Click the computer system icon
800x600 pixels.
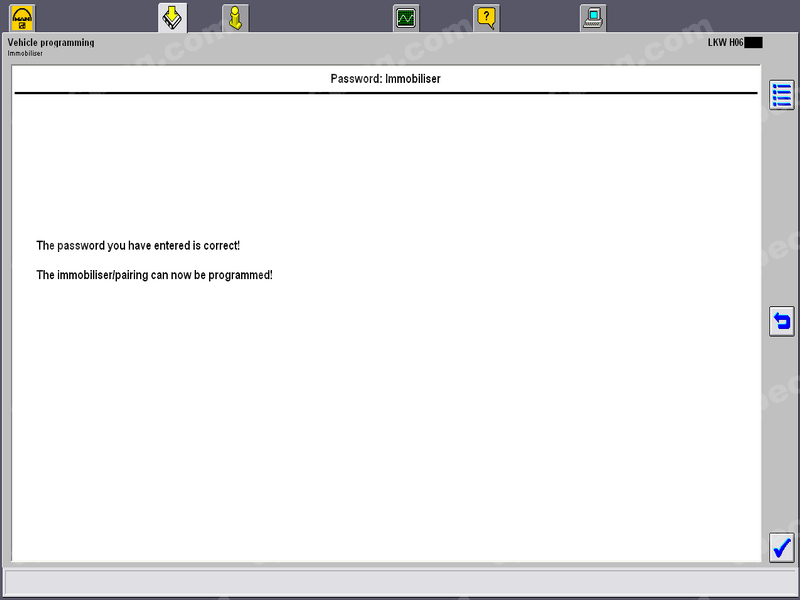[x=593, y=17]
